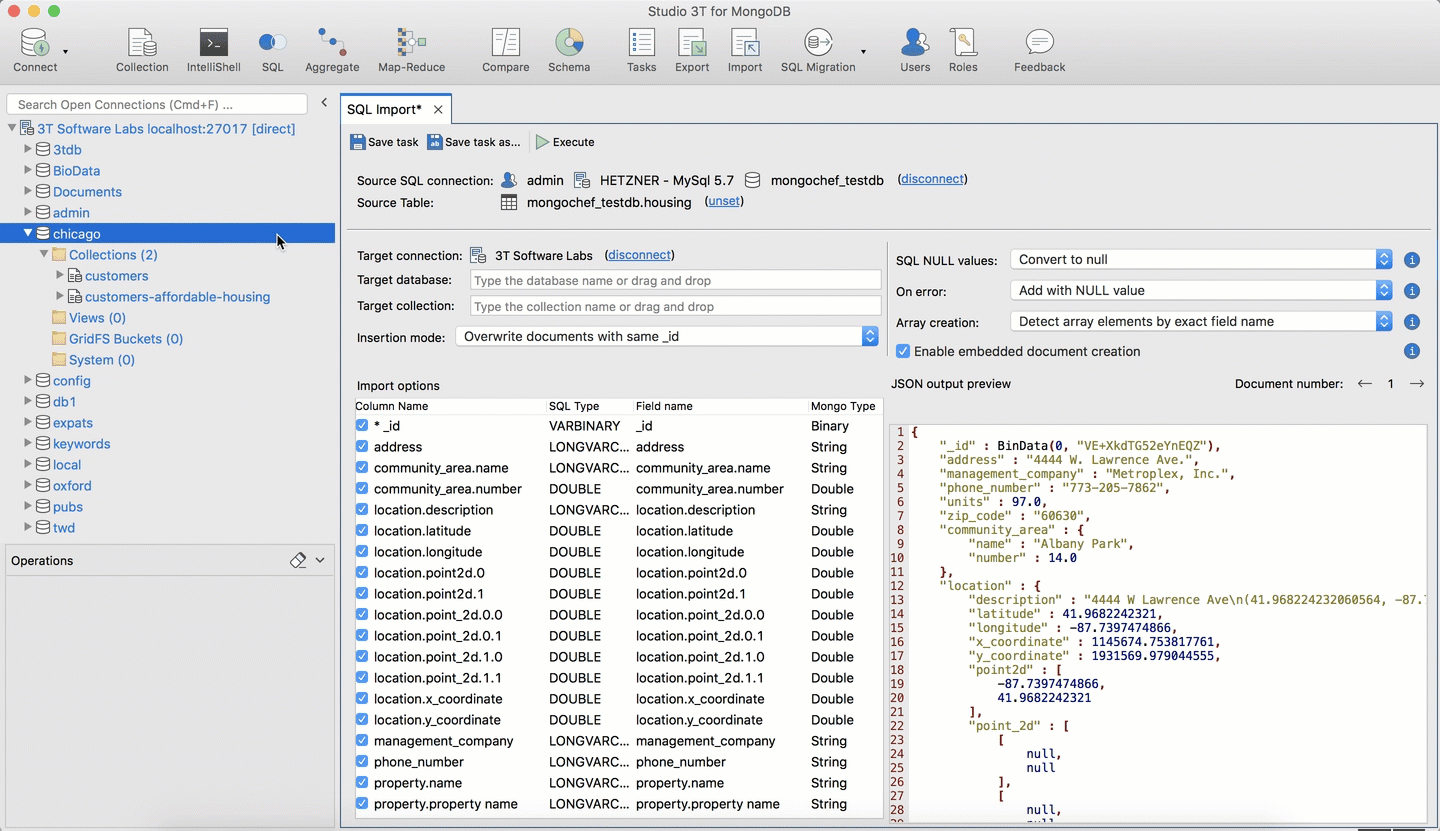Click the Mongo Type column header

coord(843,406)
